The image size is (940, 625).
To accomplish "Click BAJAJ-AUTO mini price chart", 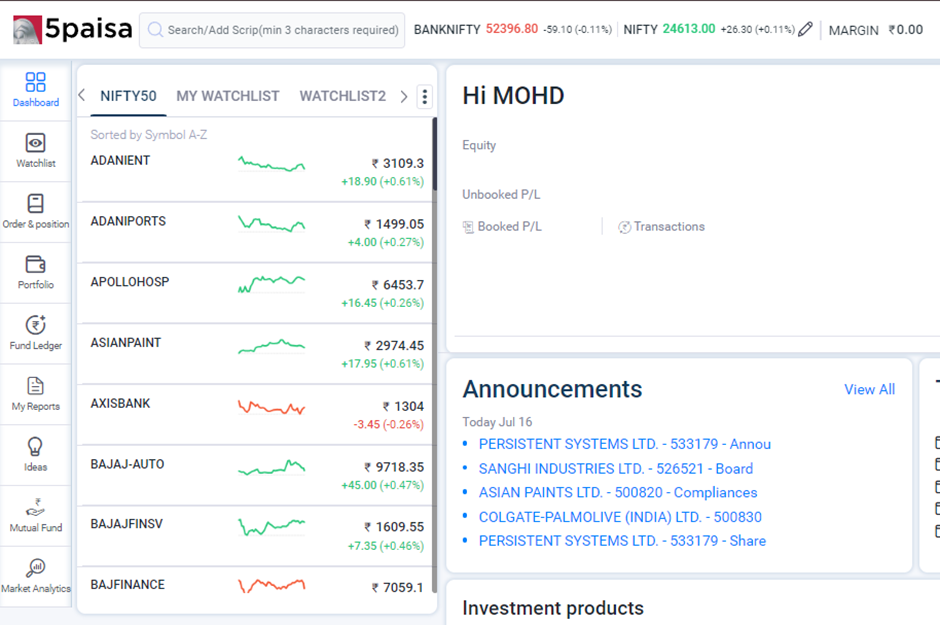I will (x=272, y=467).
